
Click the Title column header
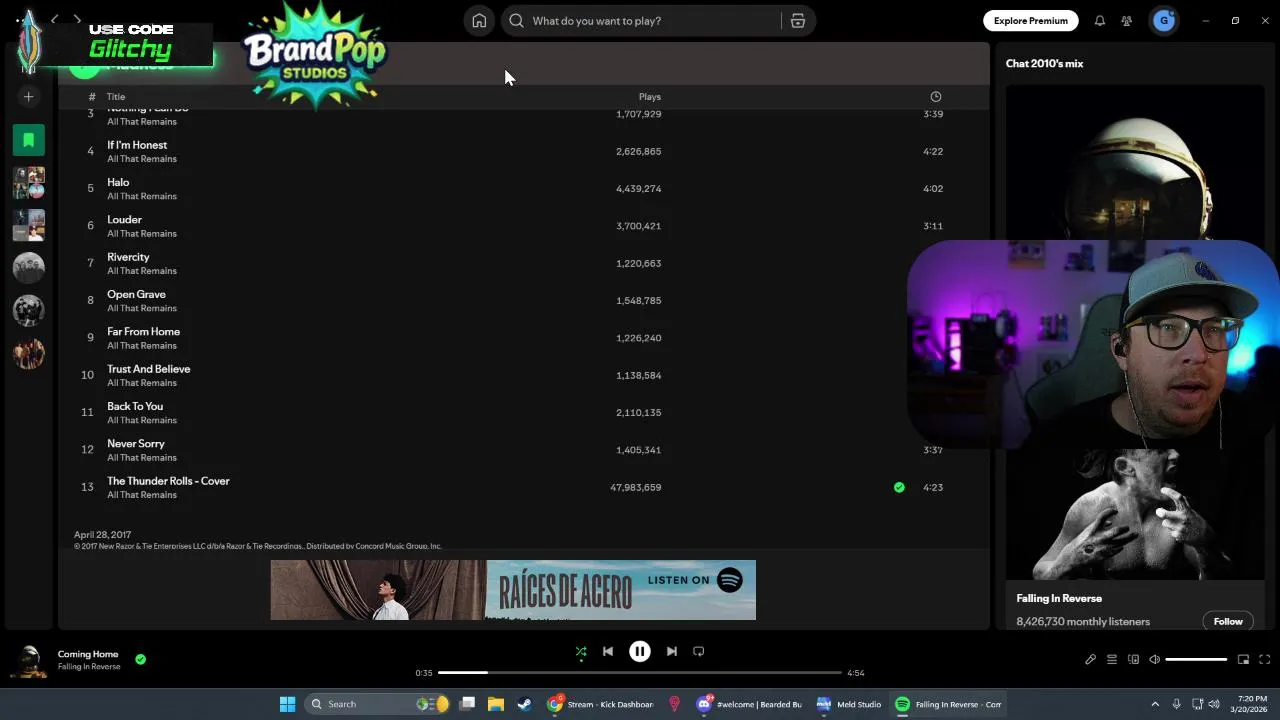(116, 97)
